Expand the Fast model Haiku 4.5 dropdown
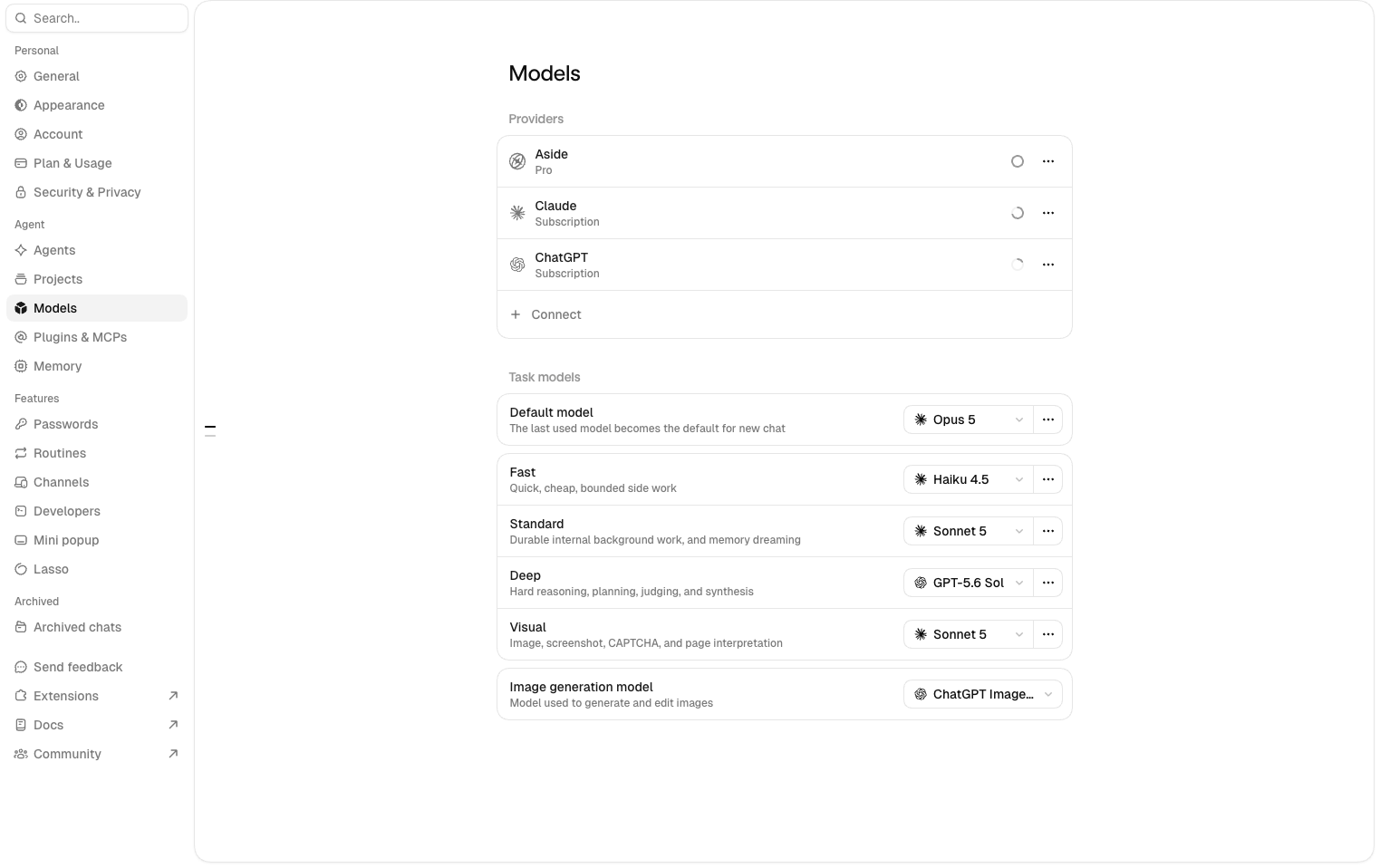 point(969,479)
